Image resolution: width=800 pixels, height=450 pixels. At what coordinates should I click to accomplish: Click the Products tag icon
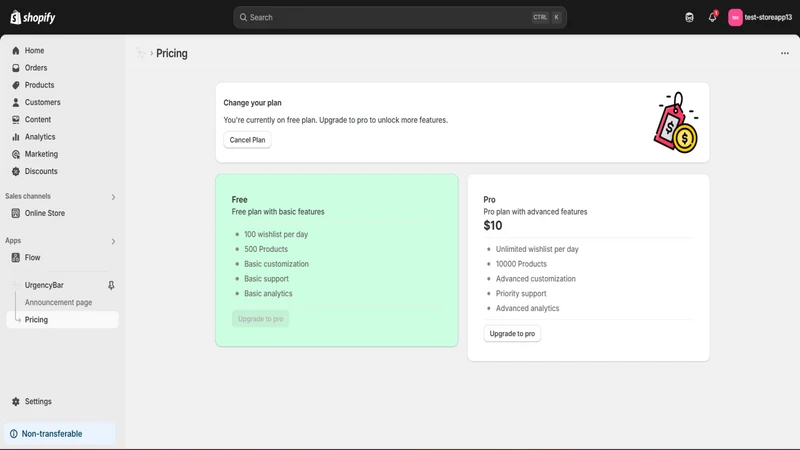(16, 85)
